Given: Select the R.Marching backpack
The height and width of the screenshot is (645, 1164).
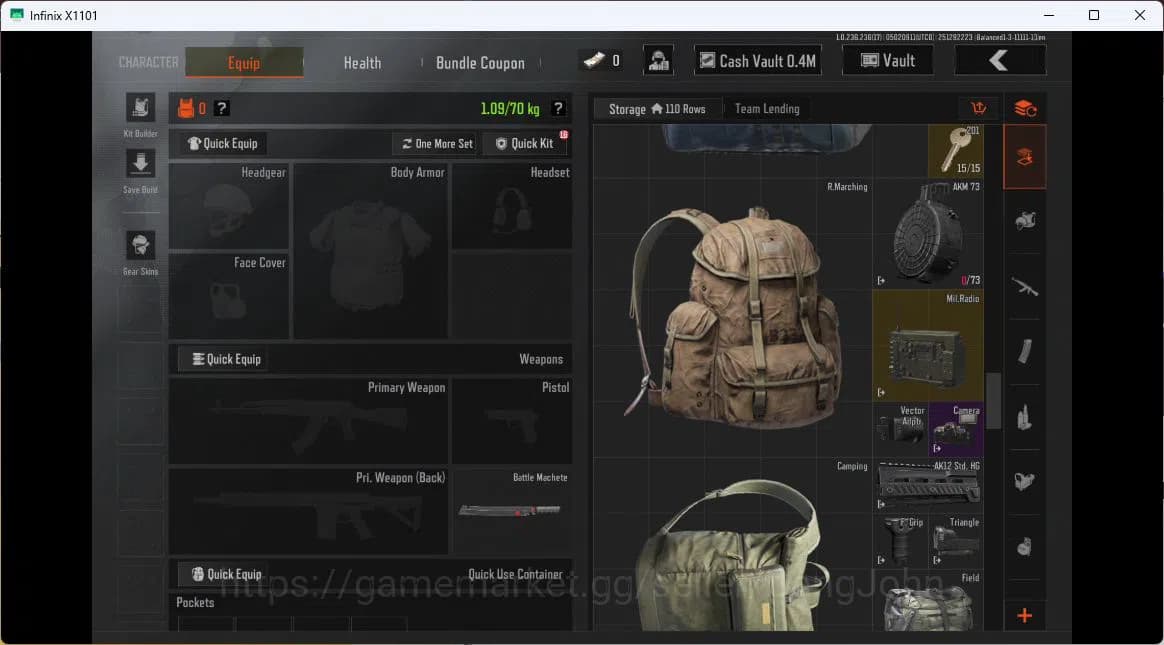Looking at the screenshot, I should tap(733, 318).
